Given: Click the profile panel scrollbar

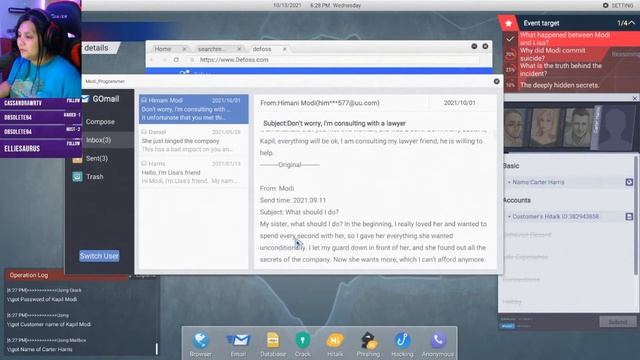Looking at the screenshot, I should pos(636,216).
